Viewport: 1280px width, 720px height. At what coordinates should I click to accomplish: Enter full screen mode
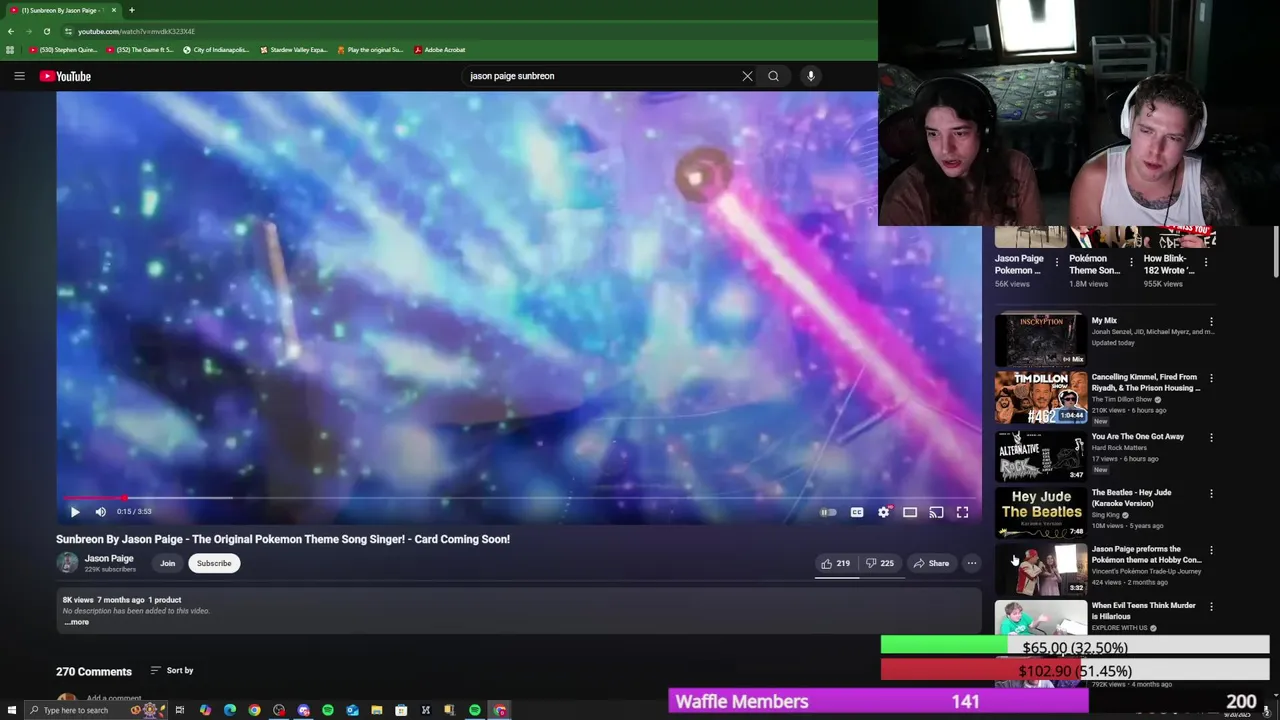[962, 512]
